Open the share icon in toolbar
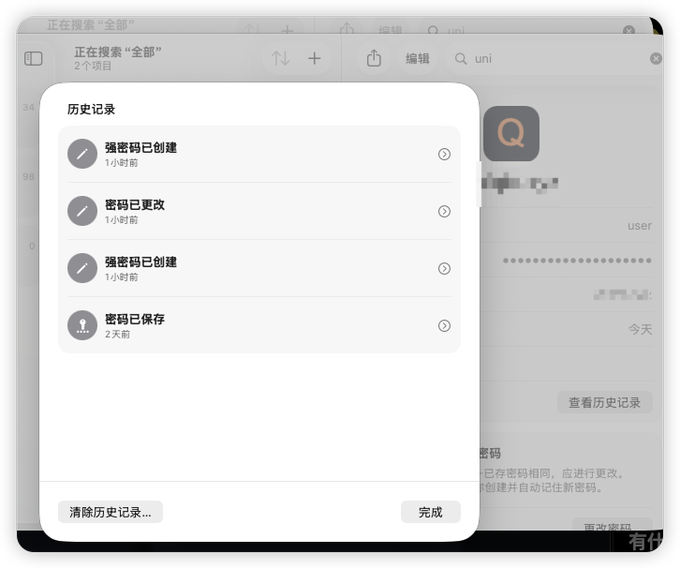This screenshot has width=680, height=569. (x=374, y=58)
